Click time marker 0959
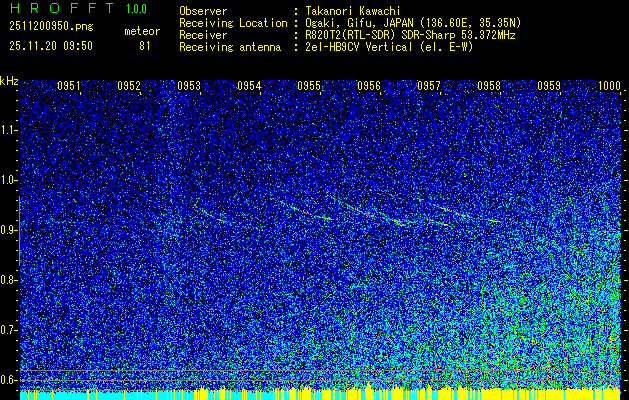The width and height of the screenshot is (629, 400). 549,86
